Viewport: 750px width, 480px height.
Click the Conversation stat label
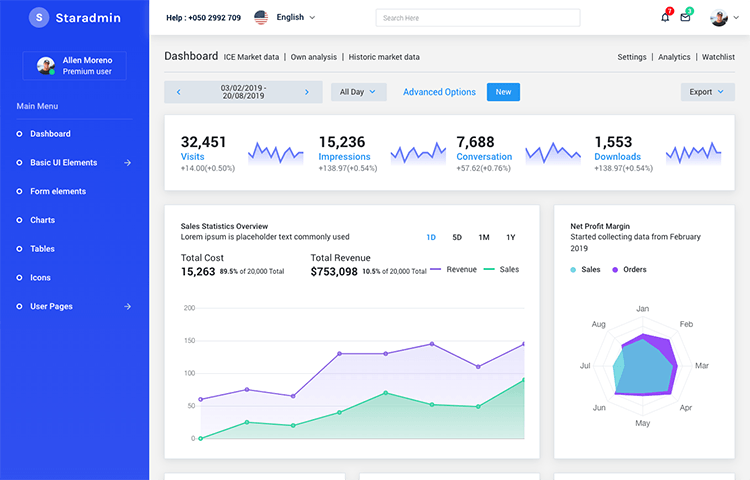click(x=484, y=156)
